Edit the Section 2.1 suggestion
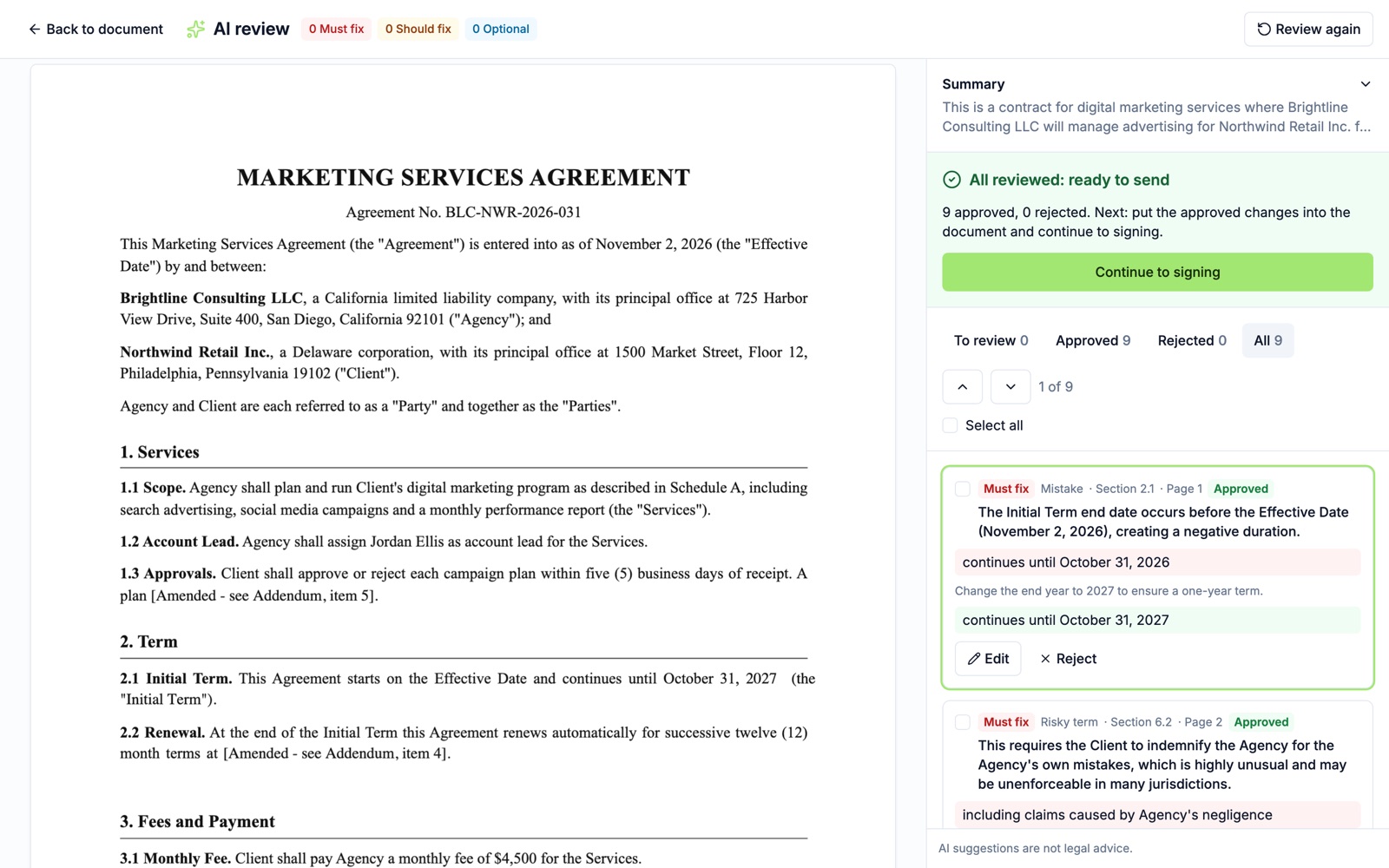This screenshot has width=1389, height=868. point(988,659)
